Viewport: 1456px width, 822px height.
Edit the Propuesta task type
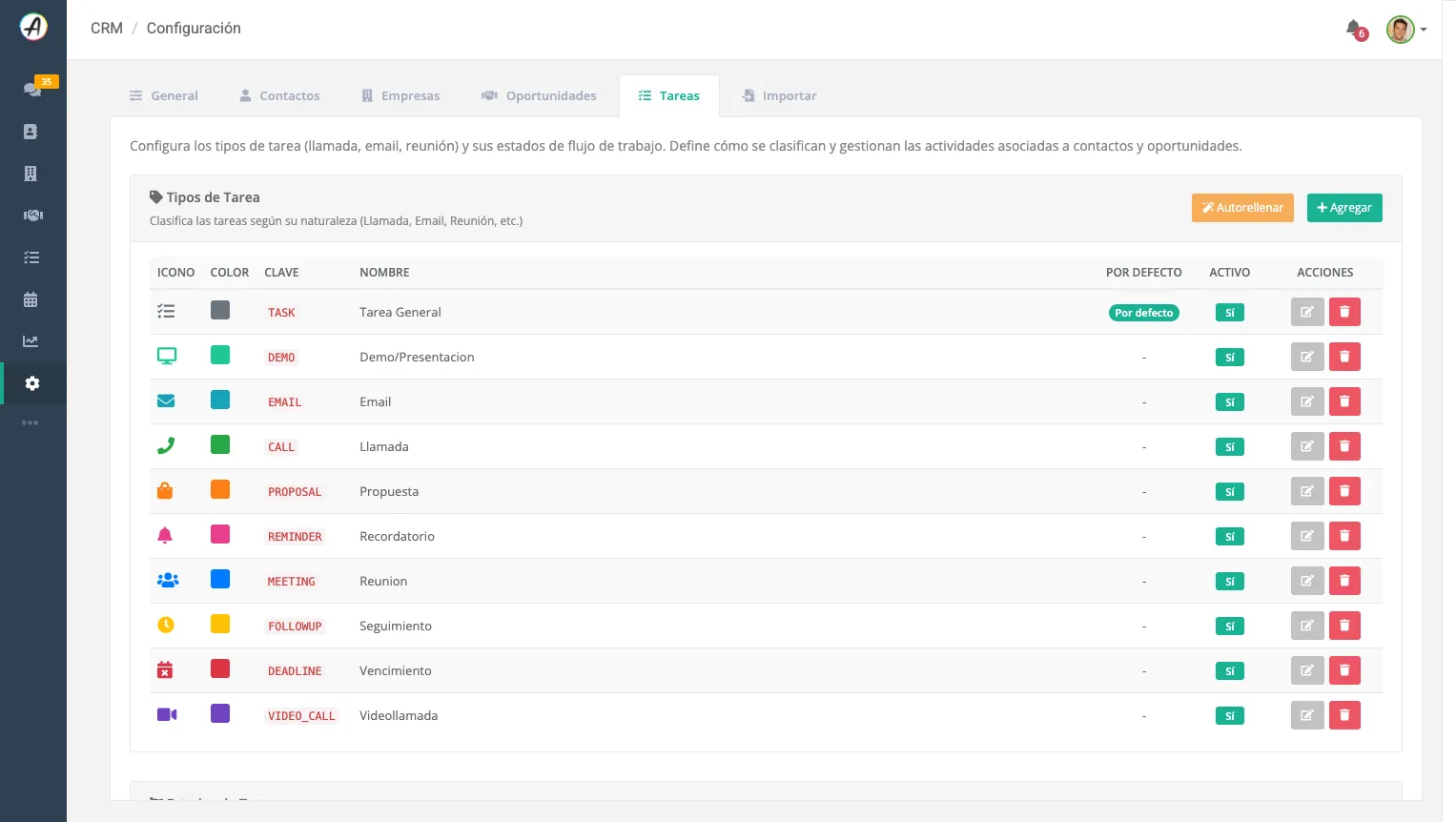1307,491
